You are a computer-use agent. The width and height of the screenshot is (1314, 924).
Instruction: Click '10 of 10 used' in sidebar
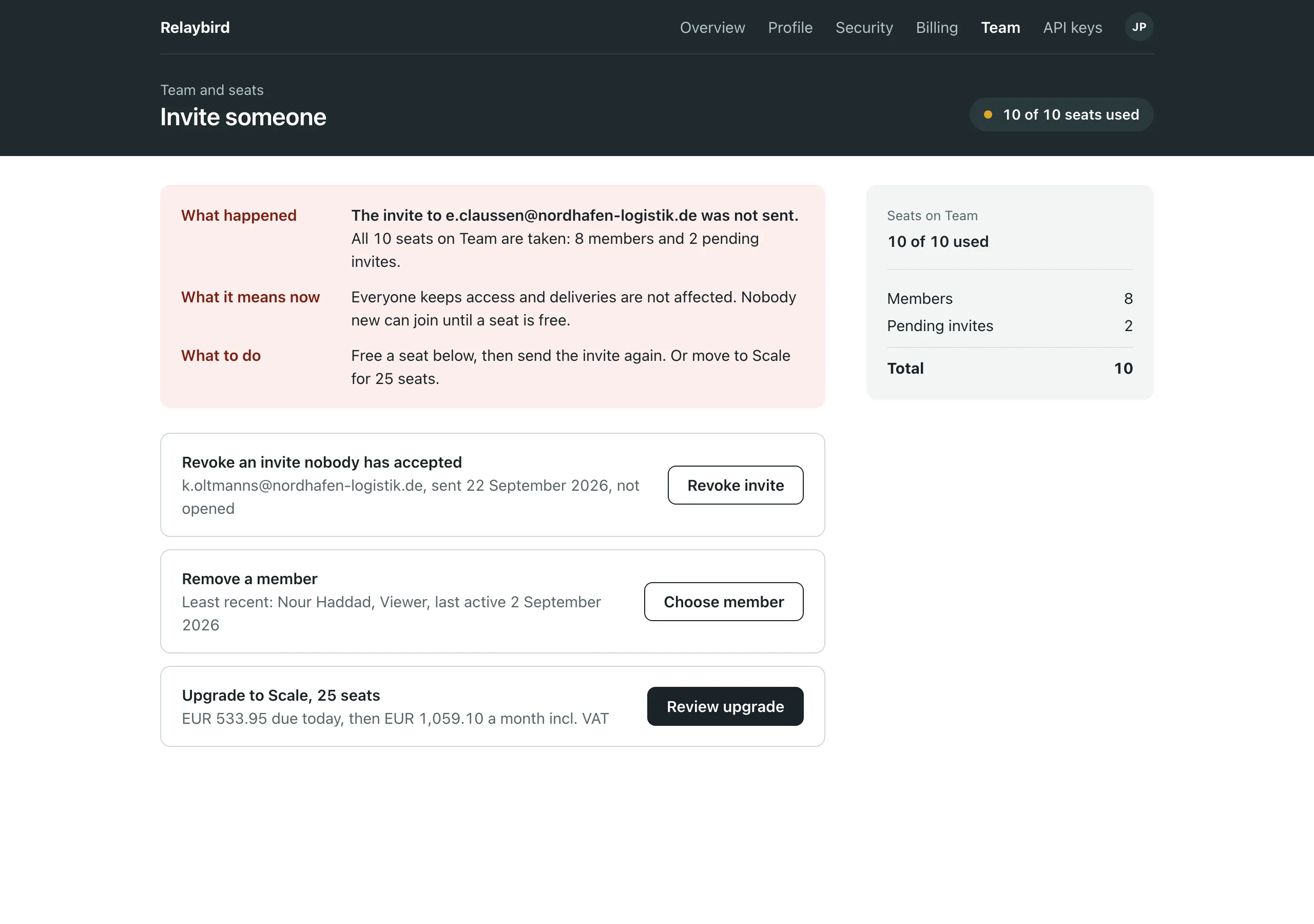click(x=938, y=242)
